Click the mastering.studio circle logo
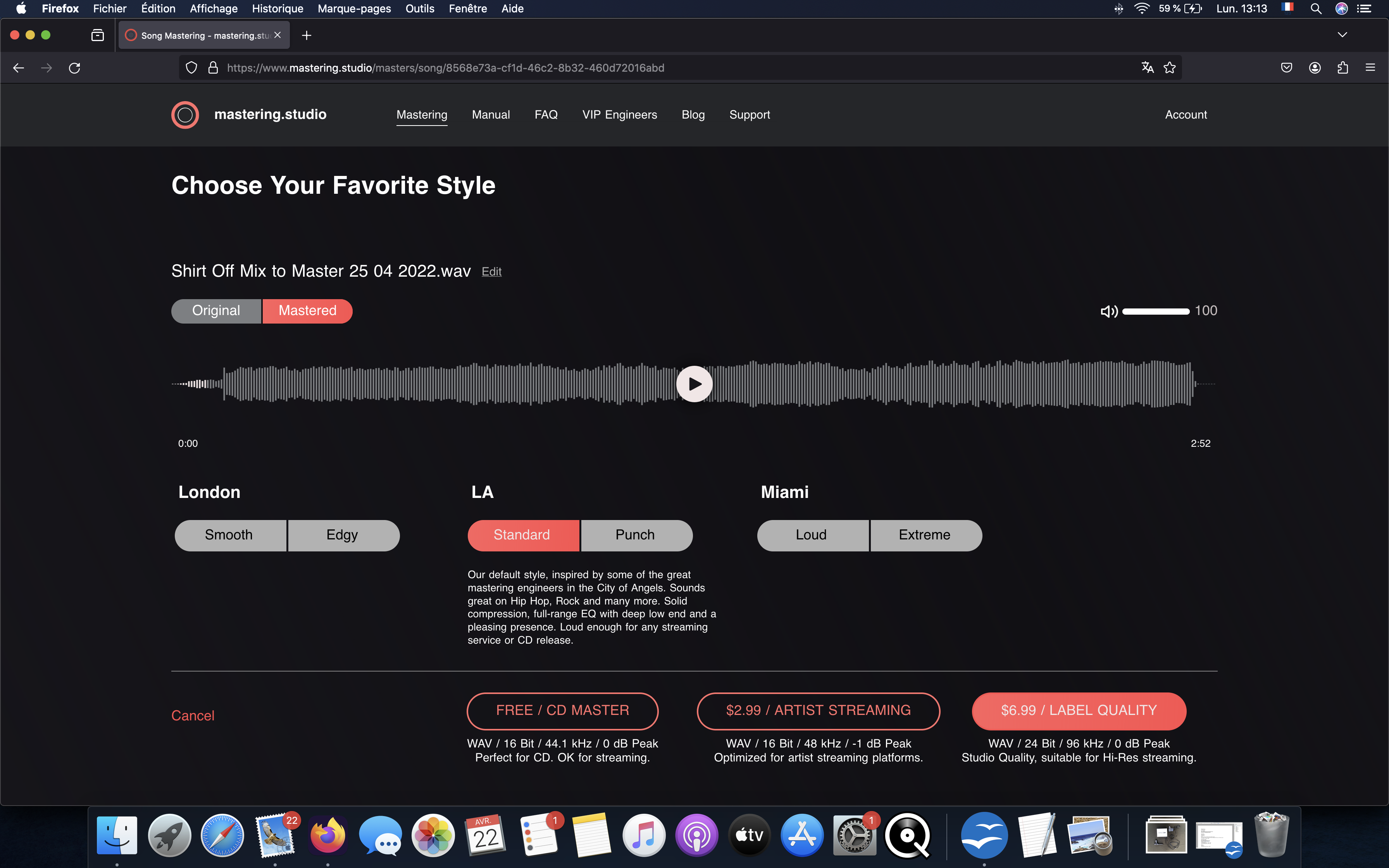Viewport: 1389px width, 868px height. (185, 115)
